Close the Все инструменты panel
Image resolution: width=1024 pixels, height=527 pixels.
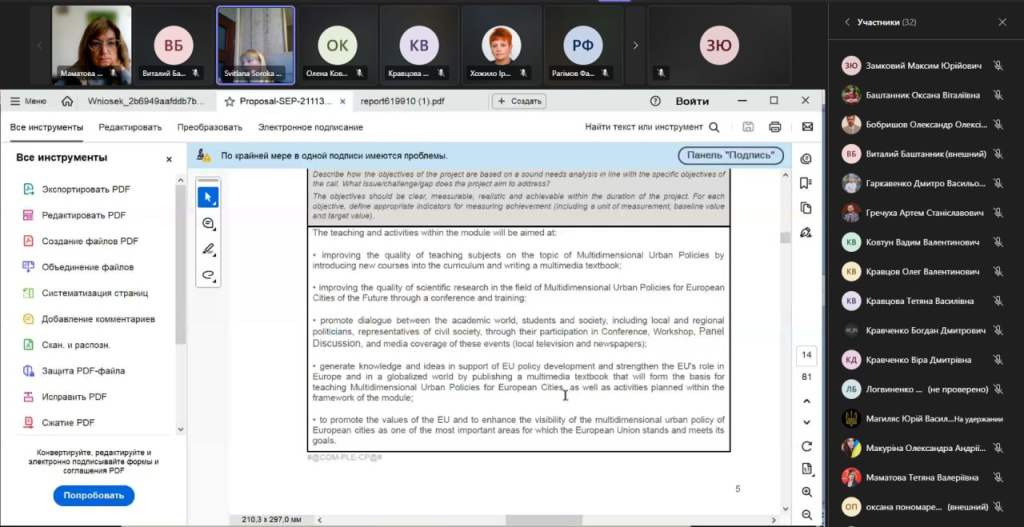(x=168, y=159)
